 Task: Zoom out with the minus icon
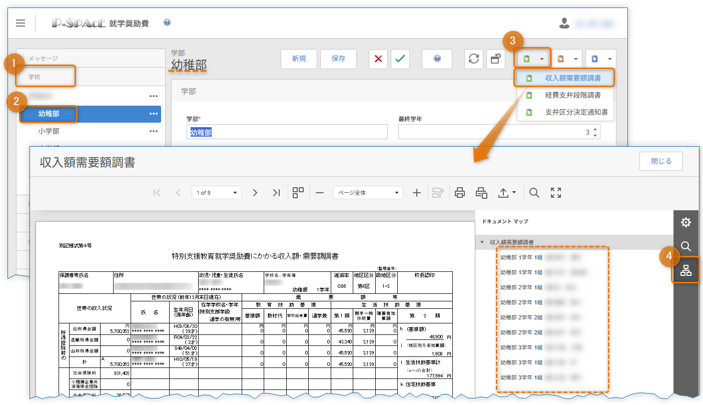click(320, 193)
